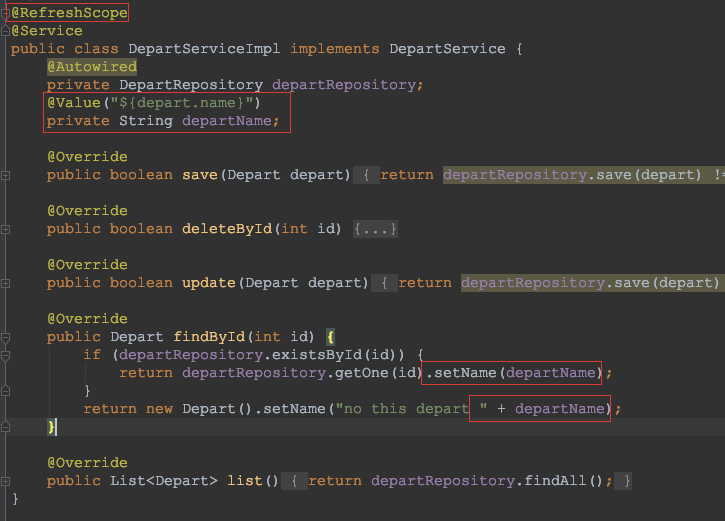This screenshot has height=521, width=725.
Task: Expand the {...} placeholder of deleteById
Action: coord(375,229)
